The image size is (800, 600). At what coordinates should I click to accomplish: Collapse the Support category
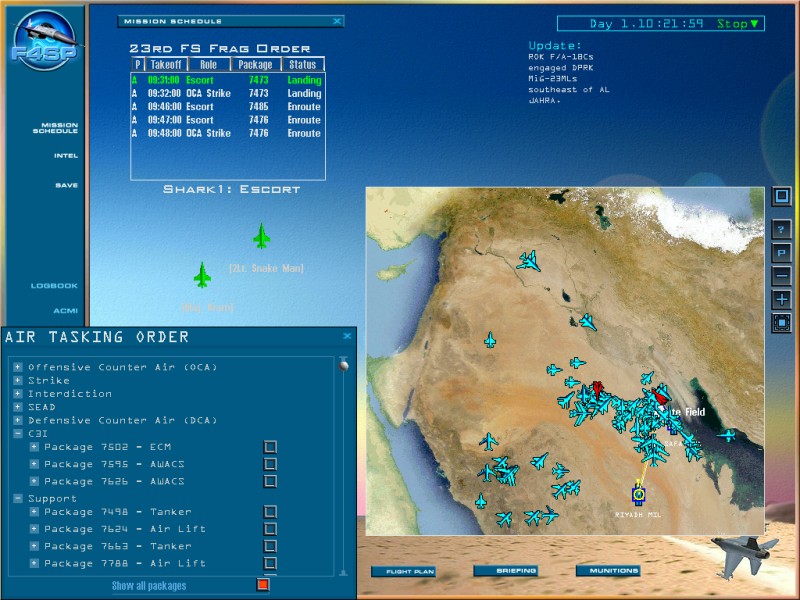point(18,498)
